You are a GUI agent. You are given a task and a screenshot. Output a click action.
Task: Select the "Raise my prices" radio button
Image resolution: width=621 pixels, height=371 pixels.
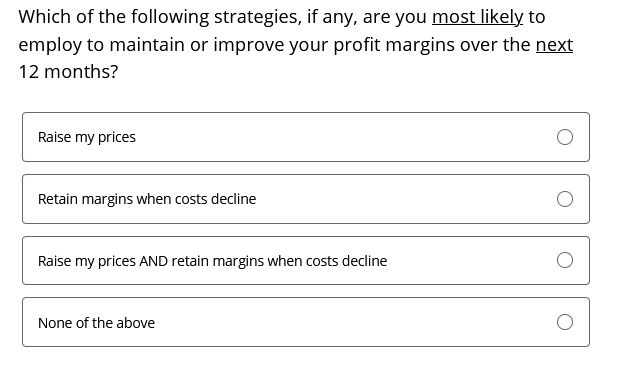[564, 137]
